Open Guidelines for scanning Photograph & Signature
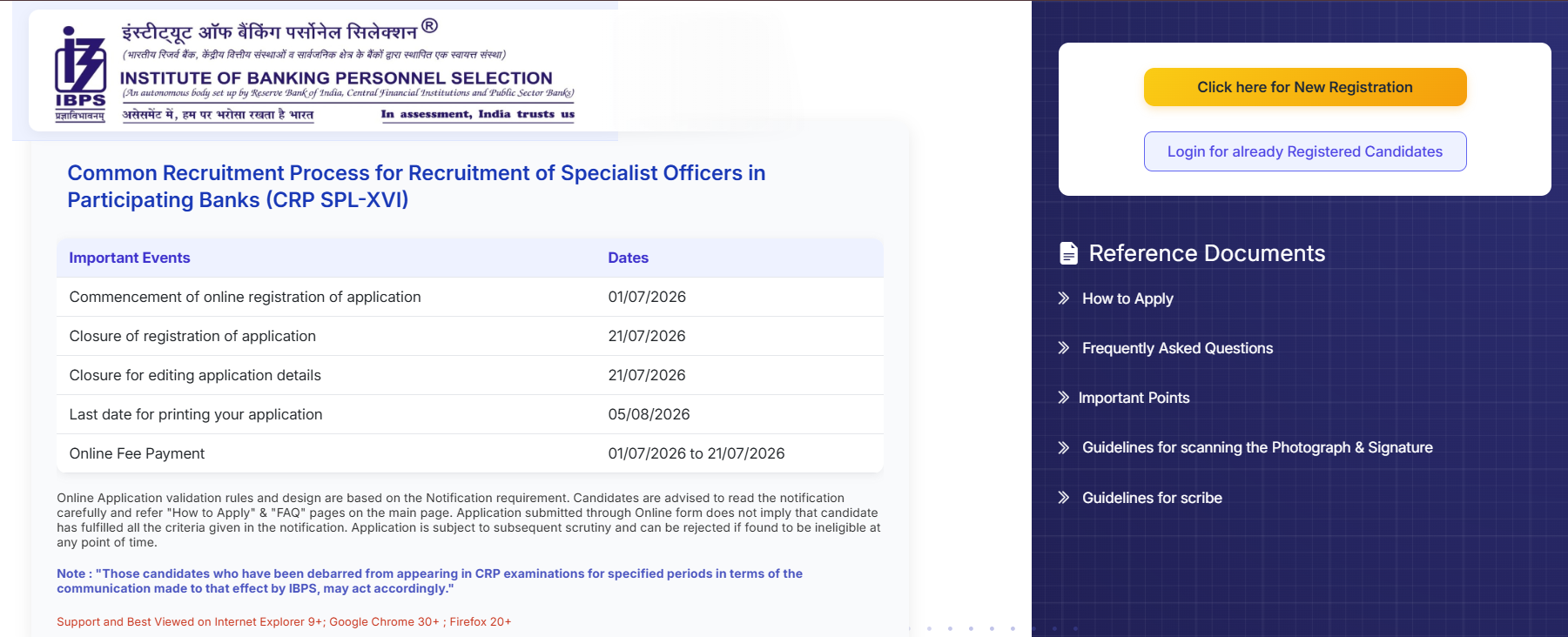The width and height of the screenshot is (1568, 637). tap(1257, 447)
